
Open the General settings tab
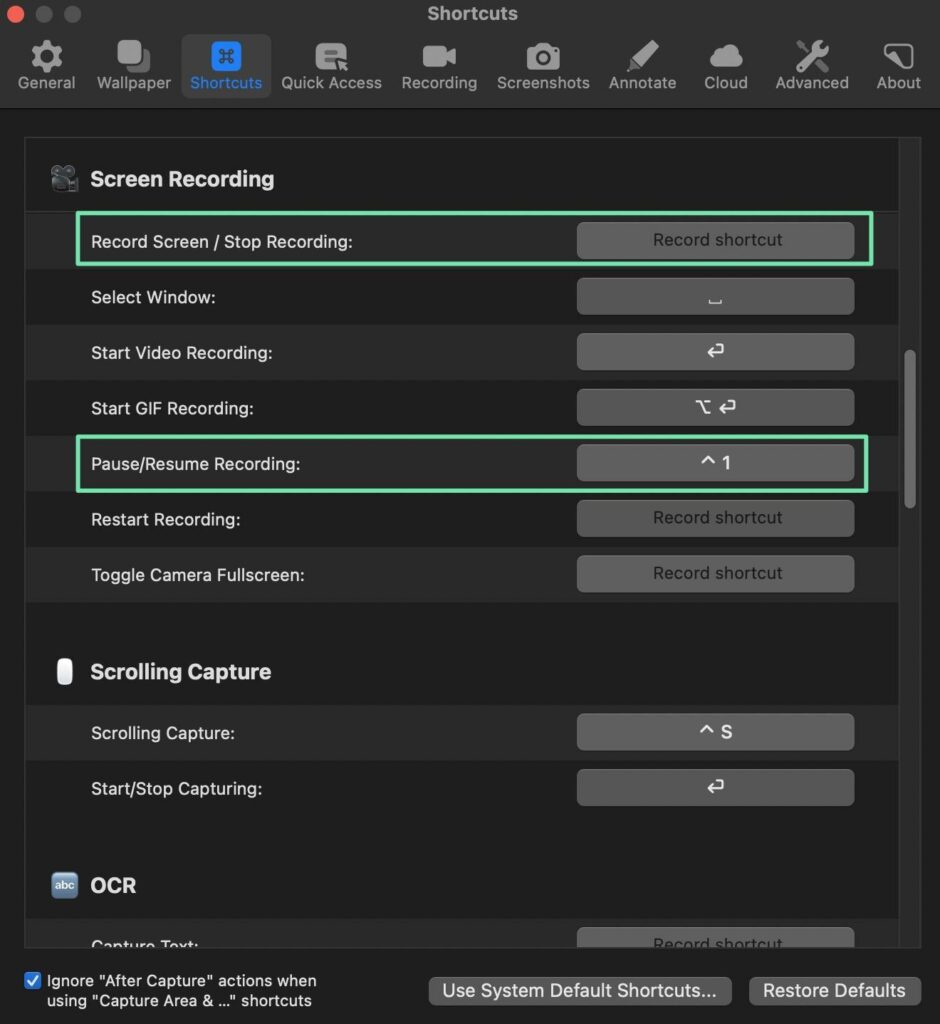point(46,66)
